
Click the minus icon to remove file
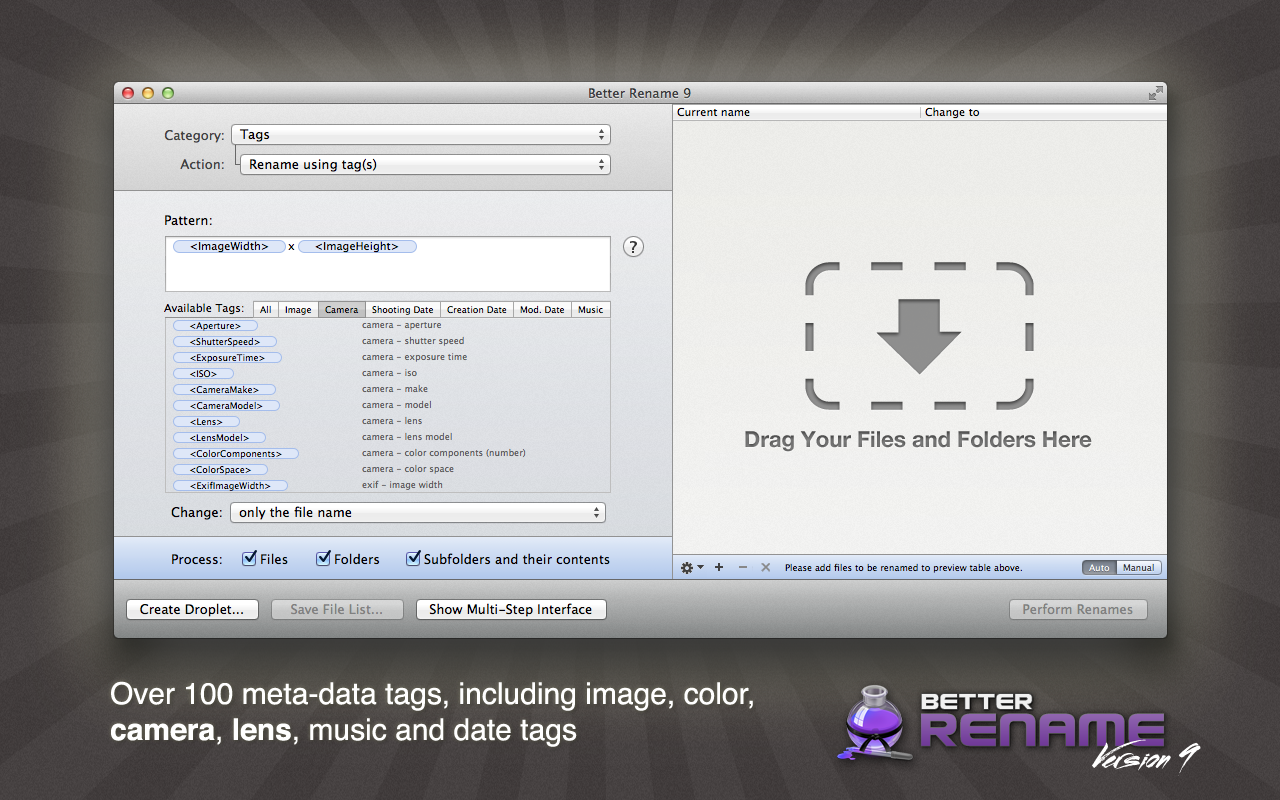tap(742, 567)
